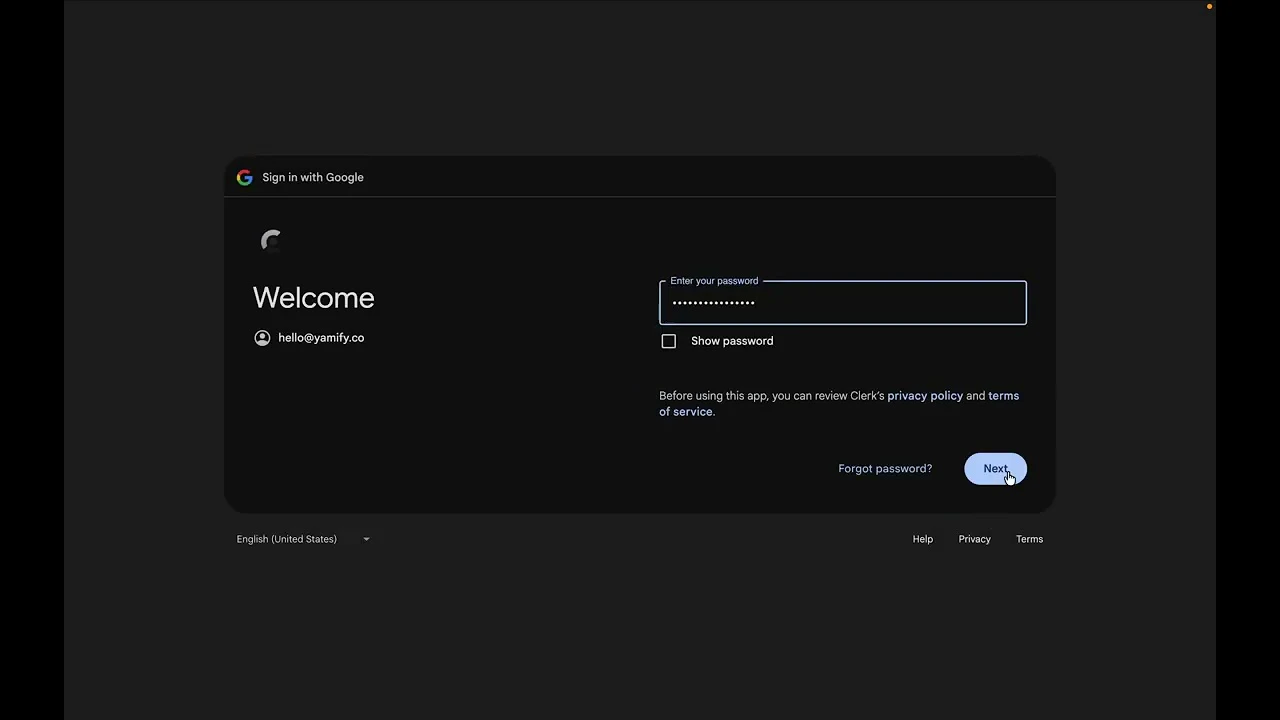
Task: Open the English (United States) language dropdown
Action: [x=303, y=539]
